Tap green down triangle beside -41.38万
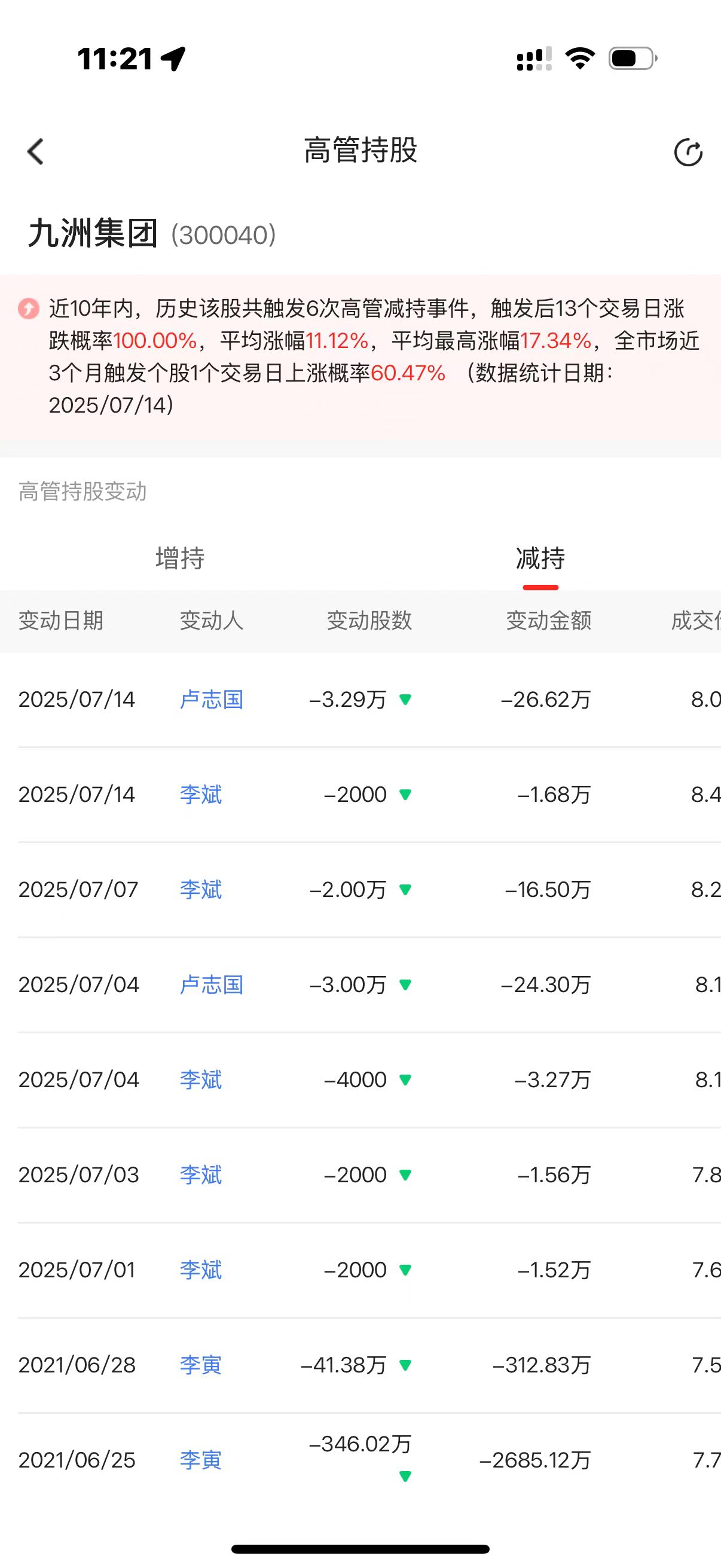The image size is (721, 1568). click(405, 1365)
